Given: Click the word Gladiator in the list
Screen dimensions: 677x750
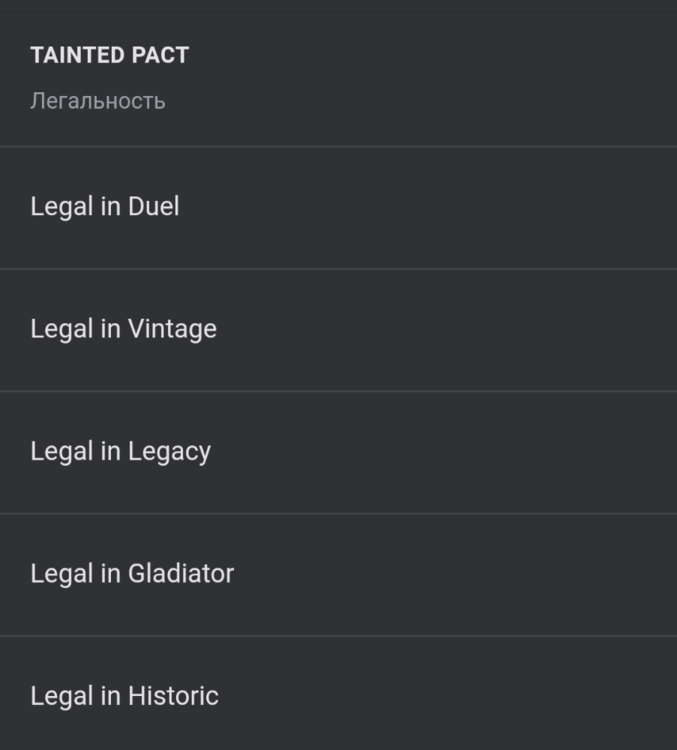Looking at the screenshot, I should (x=181, y=574).
